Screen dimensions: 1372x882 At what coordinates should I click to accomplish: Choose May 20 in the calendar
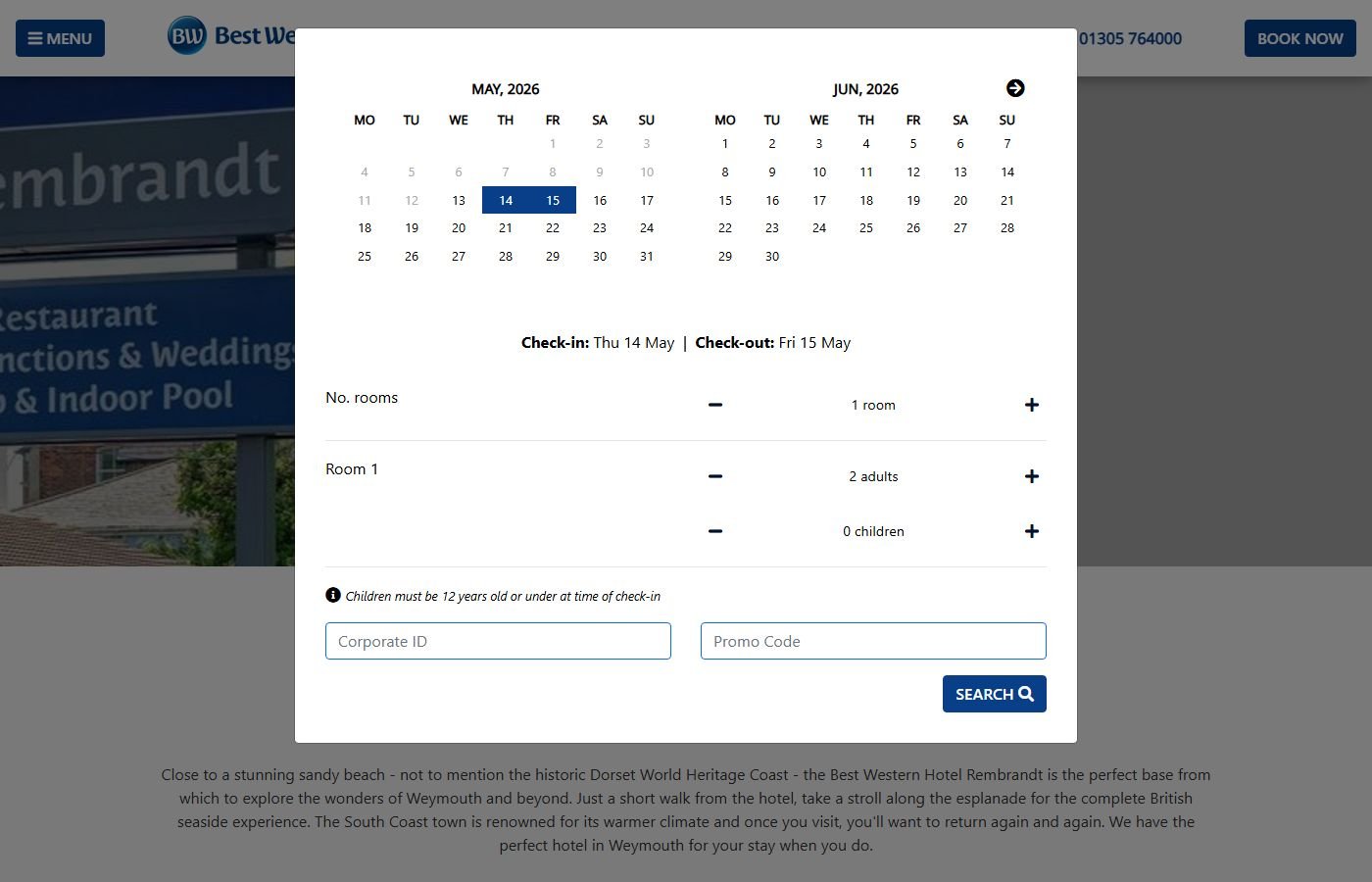click(459, 227)
